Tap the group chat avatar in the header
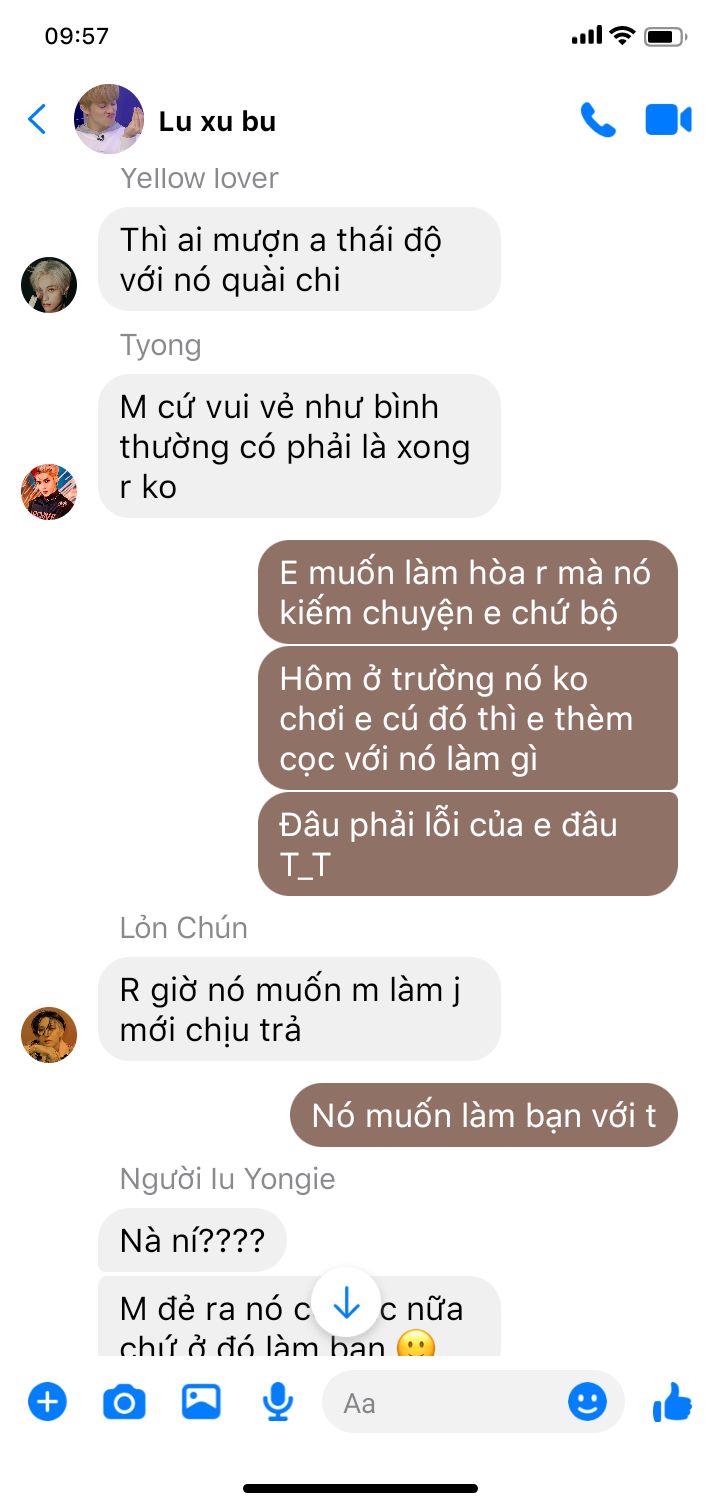 109,119
